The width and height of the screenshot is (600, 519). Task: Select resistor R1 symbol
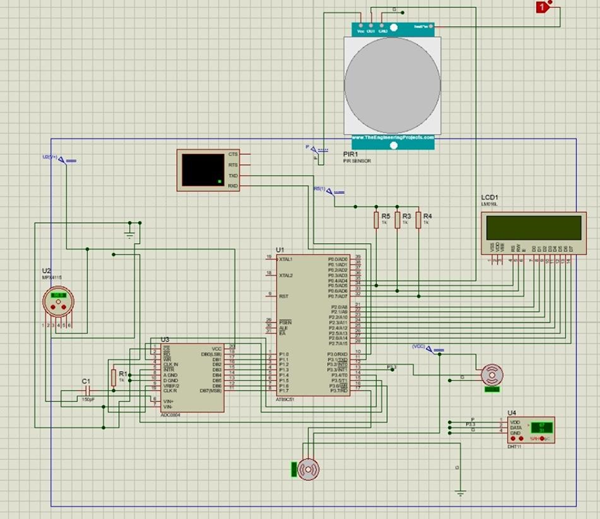(114, 378)
